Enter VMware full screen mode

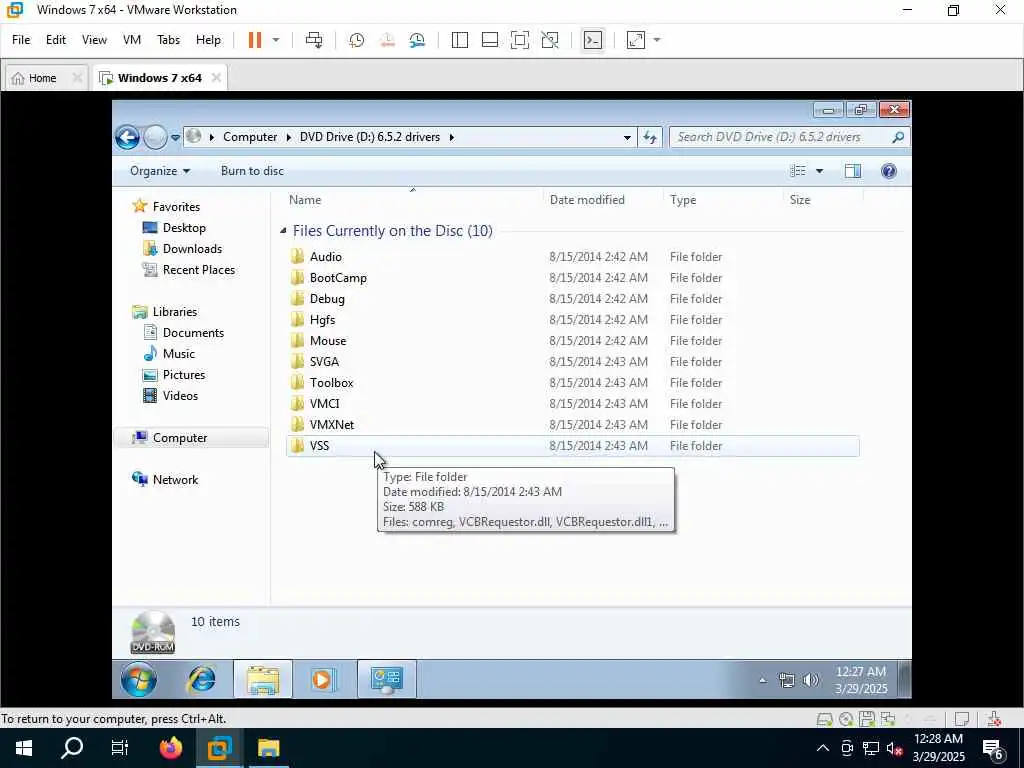520,40
